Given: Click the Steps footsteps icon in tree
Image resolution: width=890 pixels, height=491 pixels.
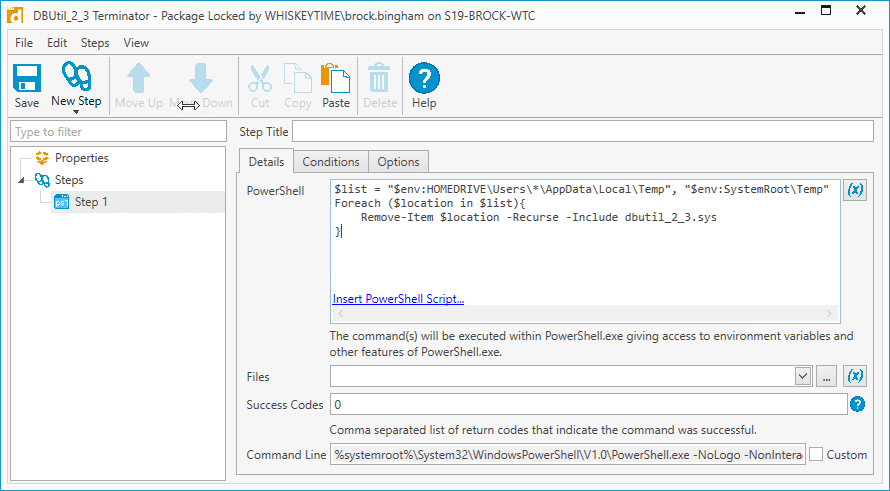Looking at the screenshot, I should coord(42,180).
